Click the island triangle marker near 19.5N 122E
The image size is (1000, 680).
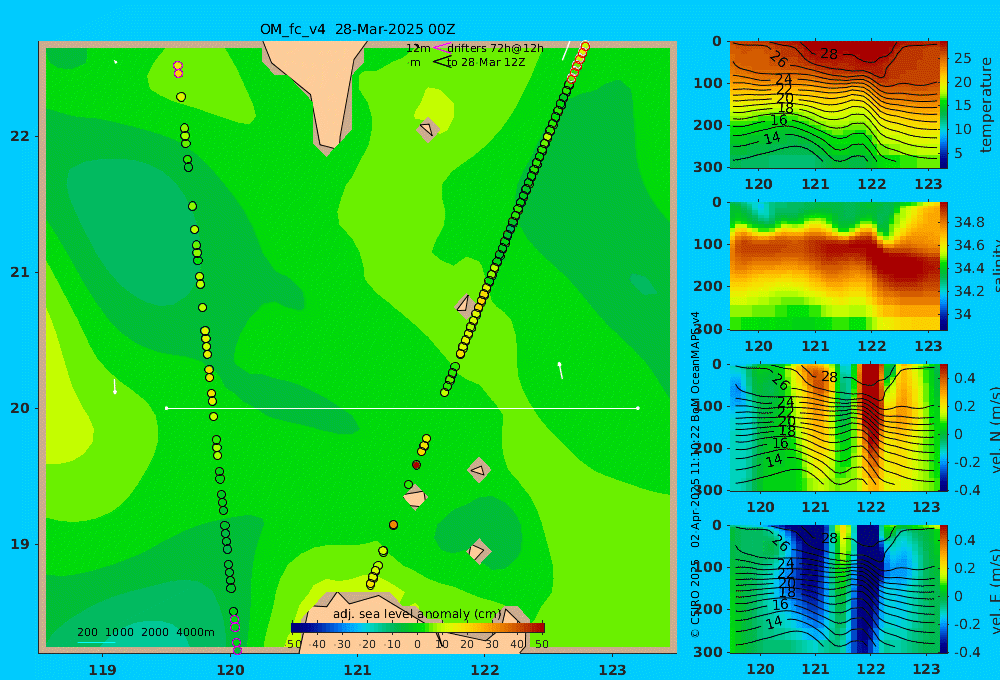(x=478, y=471)
